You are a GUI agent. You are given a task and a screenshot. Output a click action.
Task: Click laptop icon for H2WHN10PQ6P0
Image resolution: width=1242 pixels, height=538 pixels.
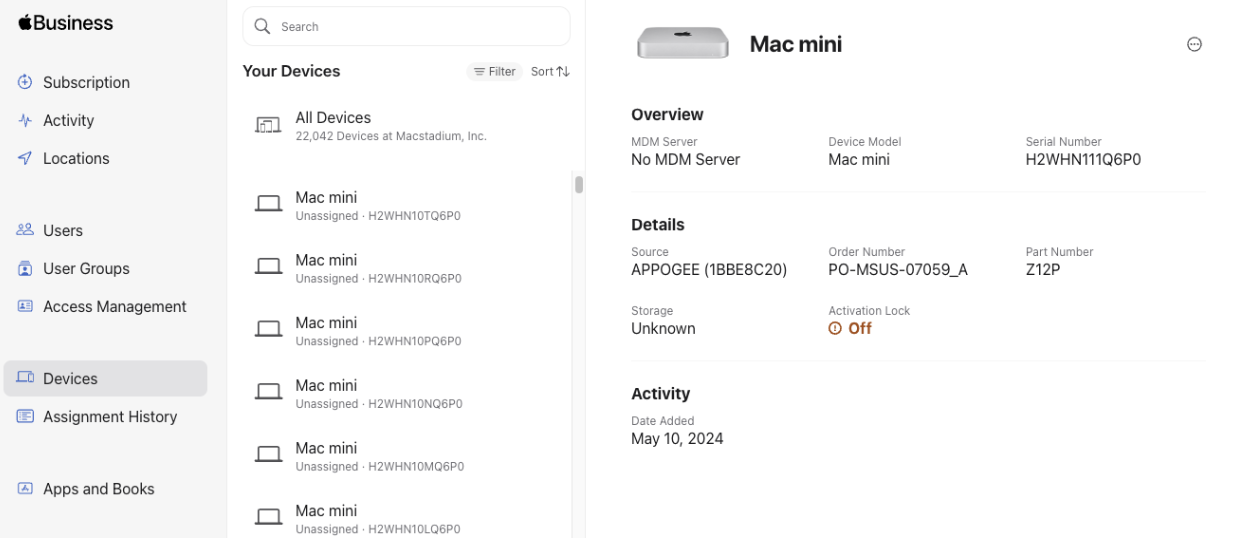coord(268,329)
